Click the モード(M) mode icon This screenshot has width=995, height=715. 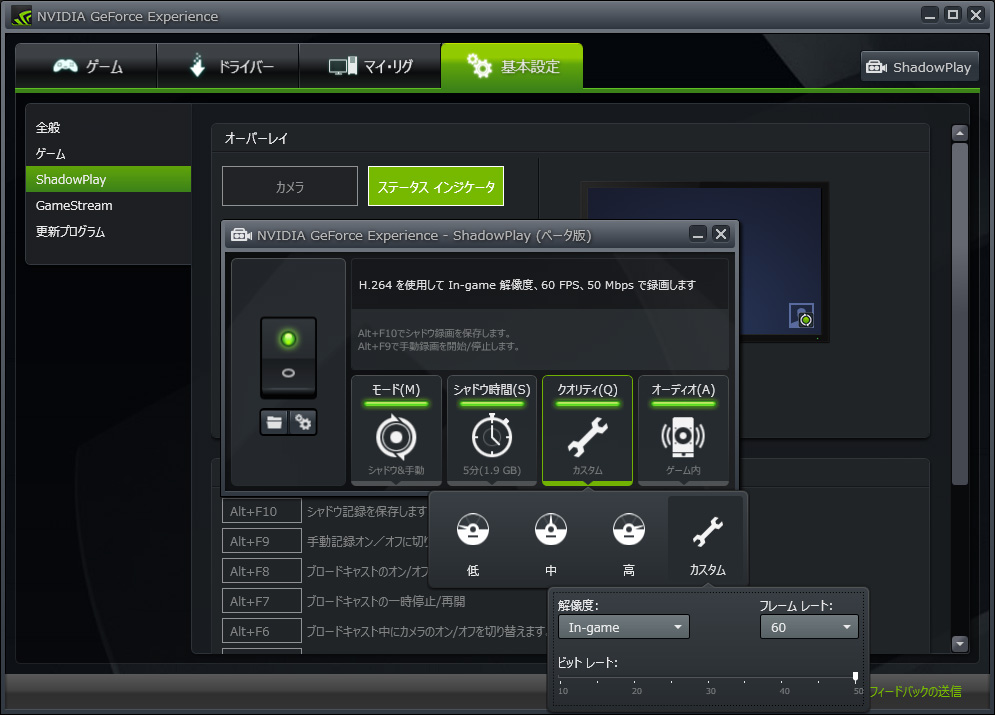pos(396,437)
